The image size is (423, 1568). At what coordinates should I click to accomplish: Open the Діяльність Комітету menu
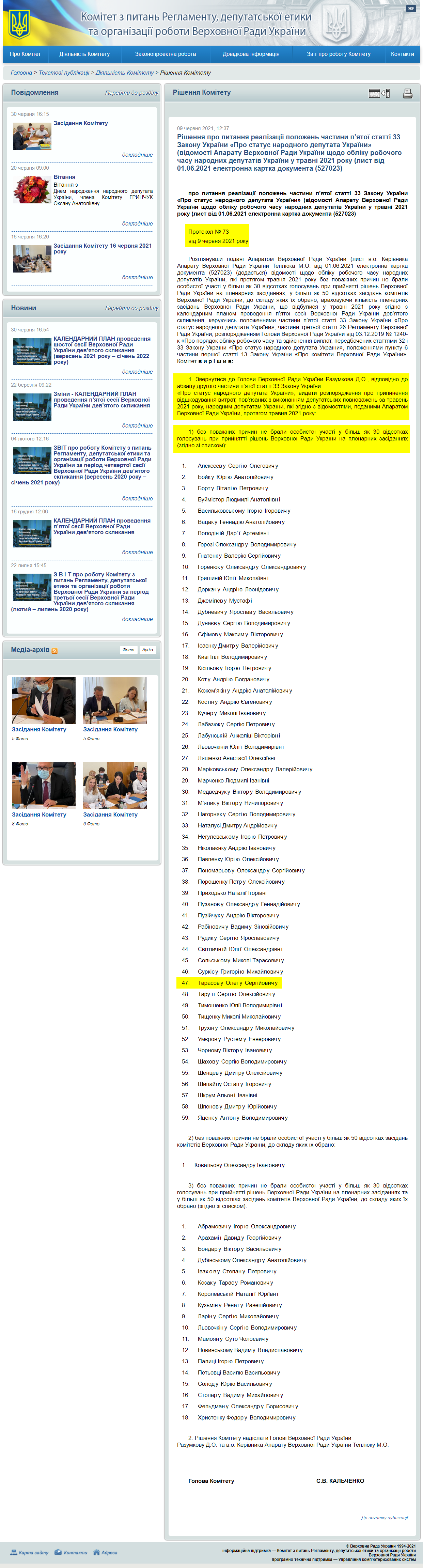[x=84, y=54]
